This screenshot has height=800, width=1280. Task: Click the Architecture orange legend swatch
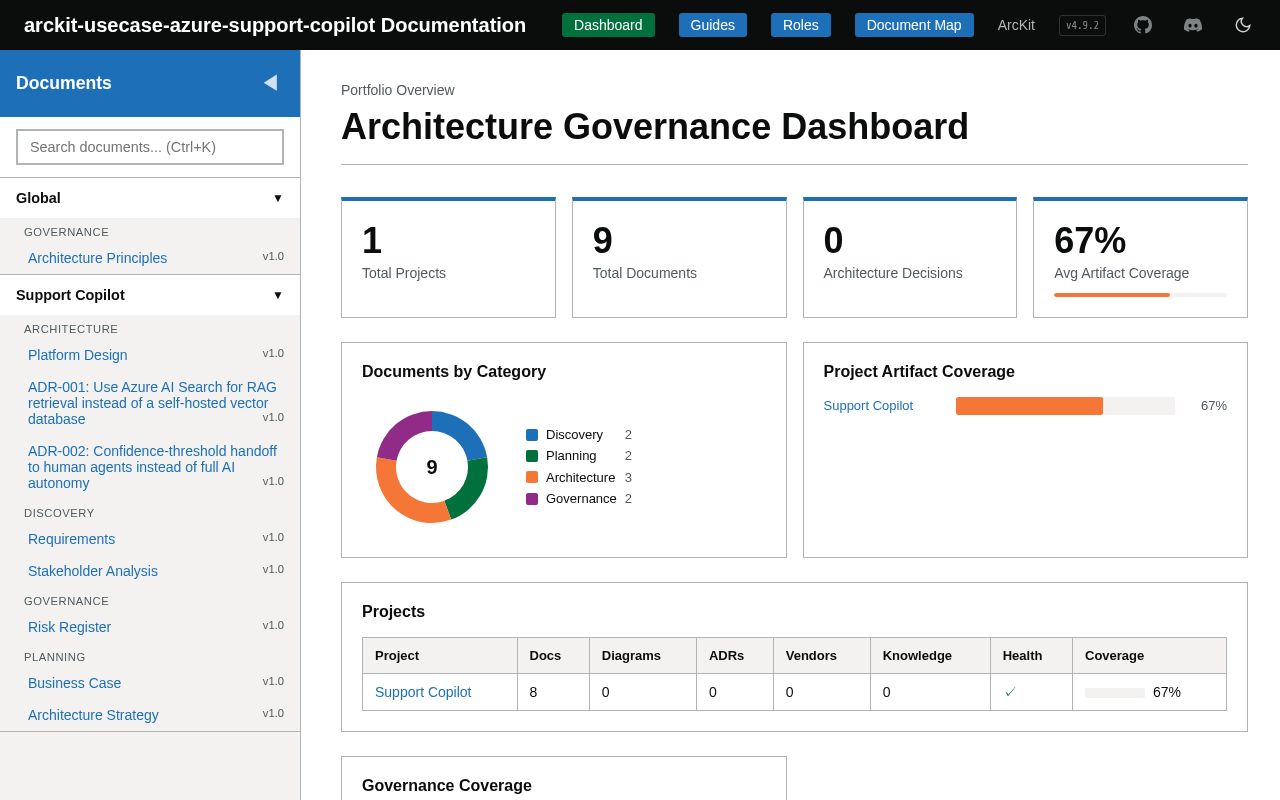[x=532, y=477]
